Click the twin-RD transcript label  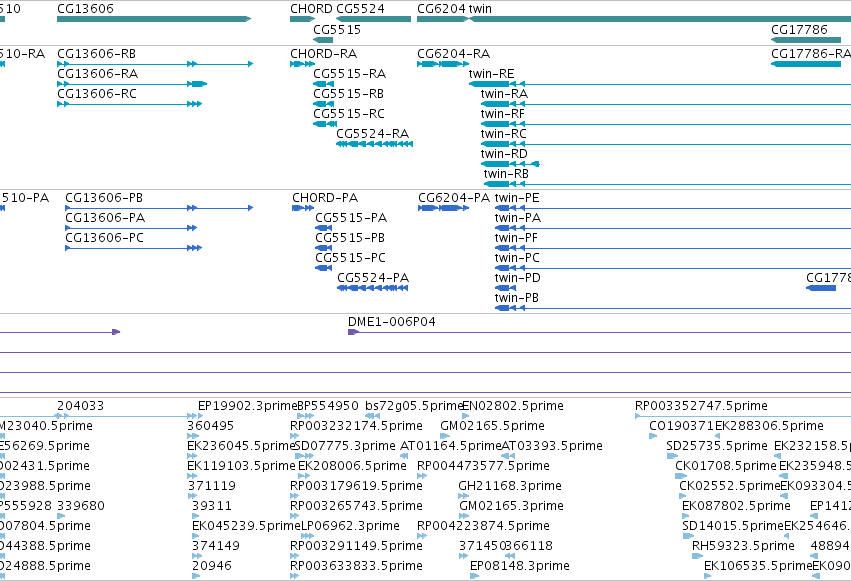pyautogui.click(x=504, y=154)
